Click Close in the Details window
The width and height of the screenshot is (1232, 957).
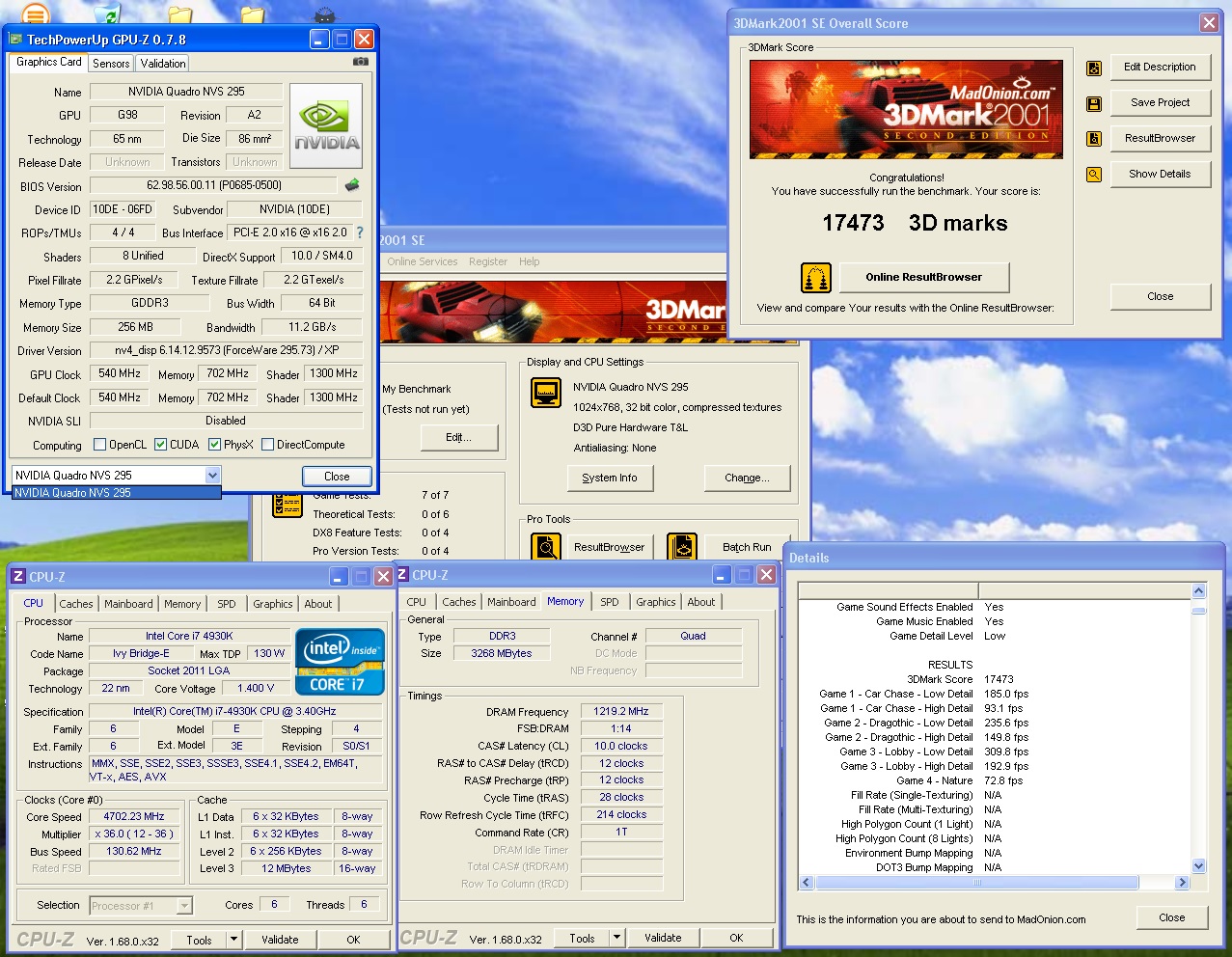1172,917
